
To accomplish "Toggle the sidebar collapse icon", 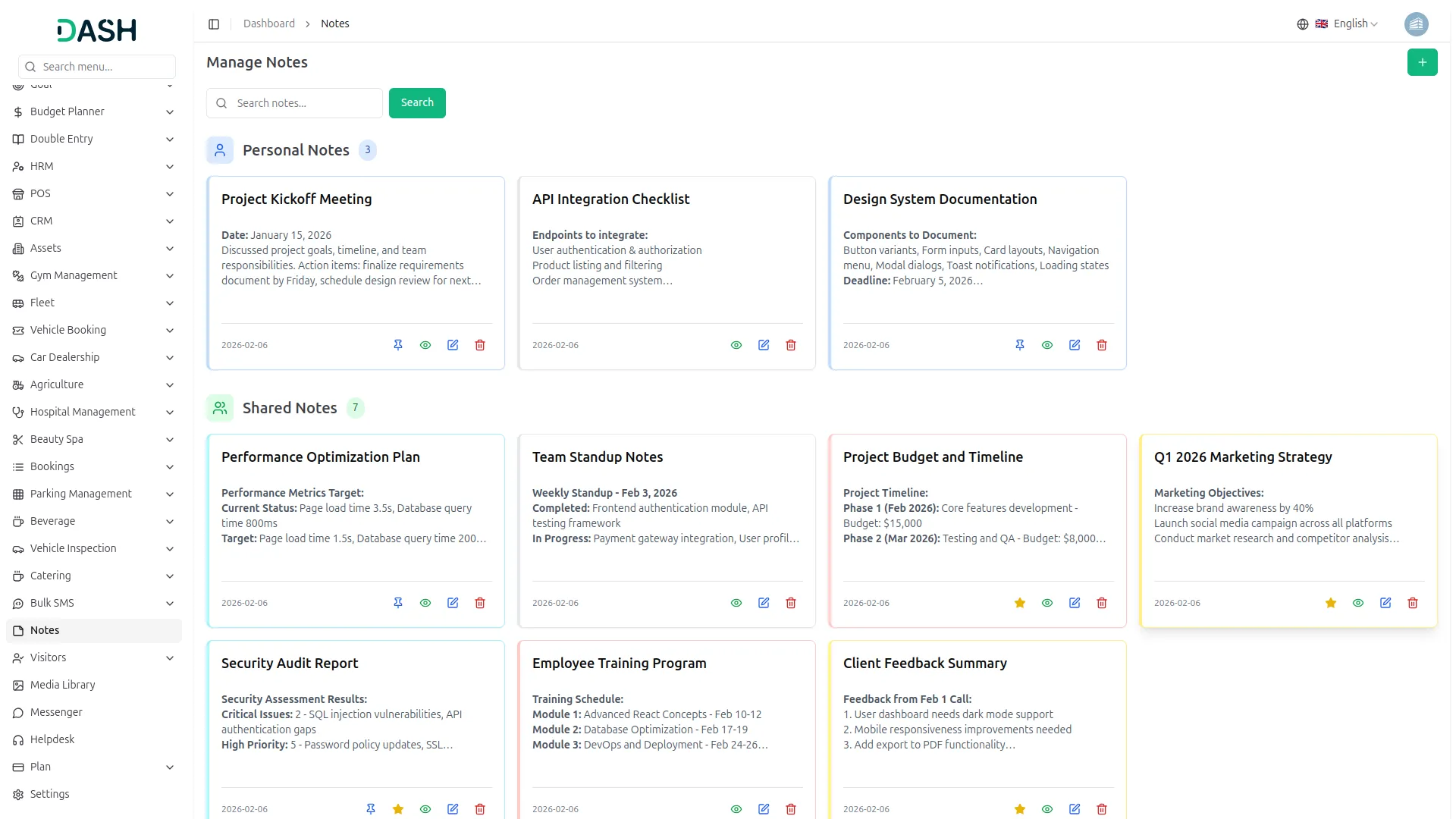I will tap(214, 24).
